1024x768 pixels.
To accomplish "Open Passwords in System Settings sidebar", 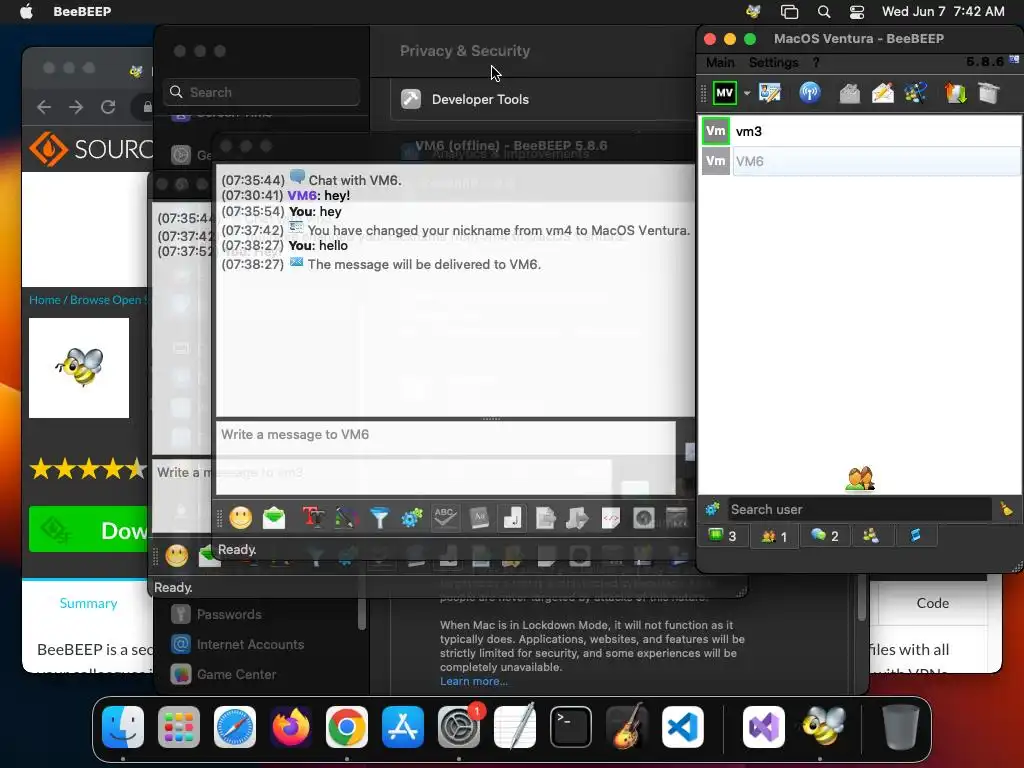I will (229, 615).
